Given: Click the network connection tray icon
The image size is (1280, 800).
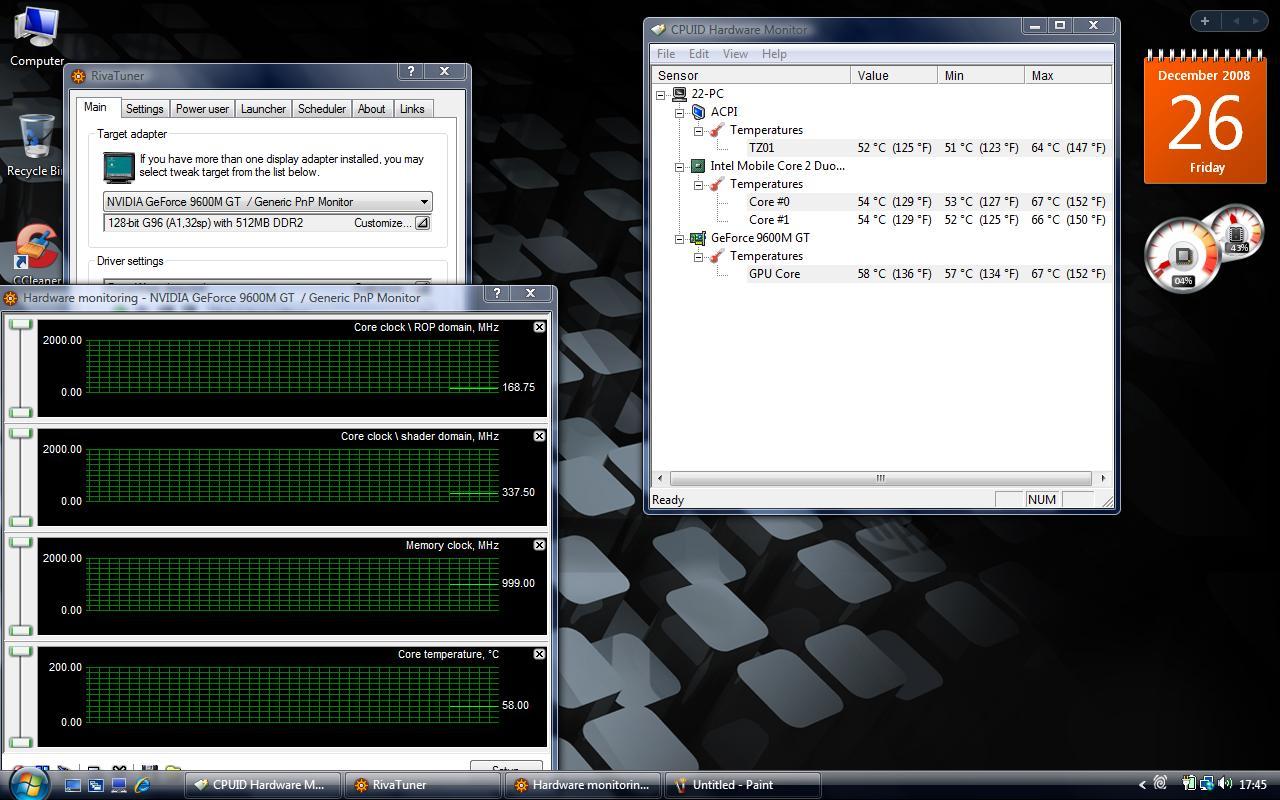Looking at the screenshot, I should [x=1207, y=784].
